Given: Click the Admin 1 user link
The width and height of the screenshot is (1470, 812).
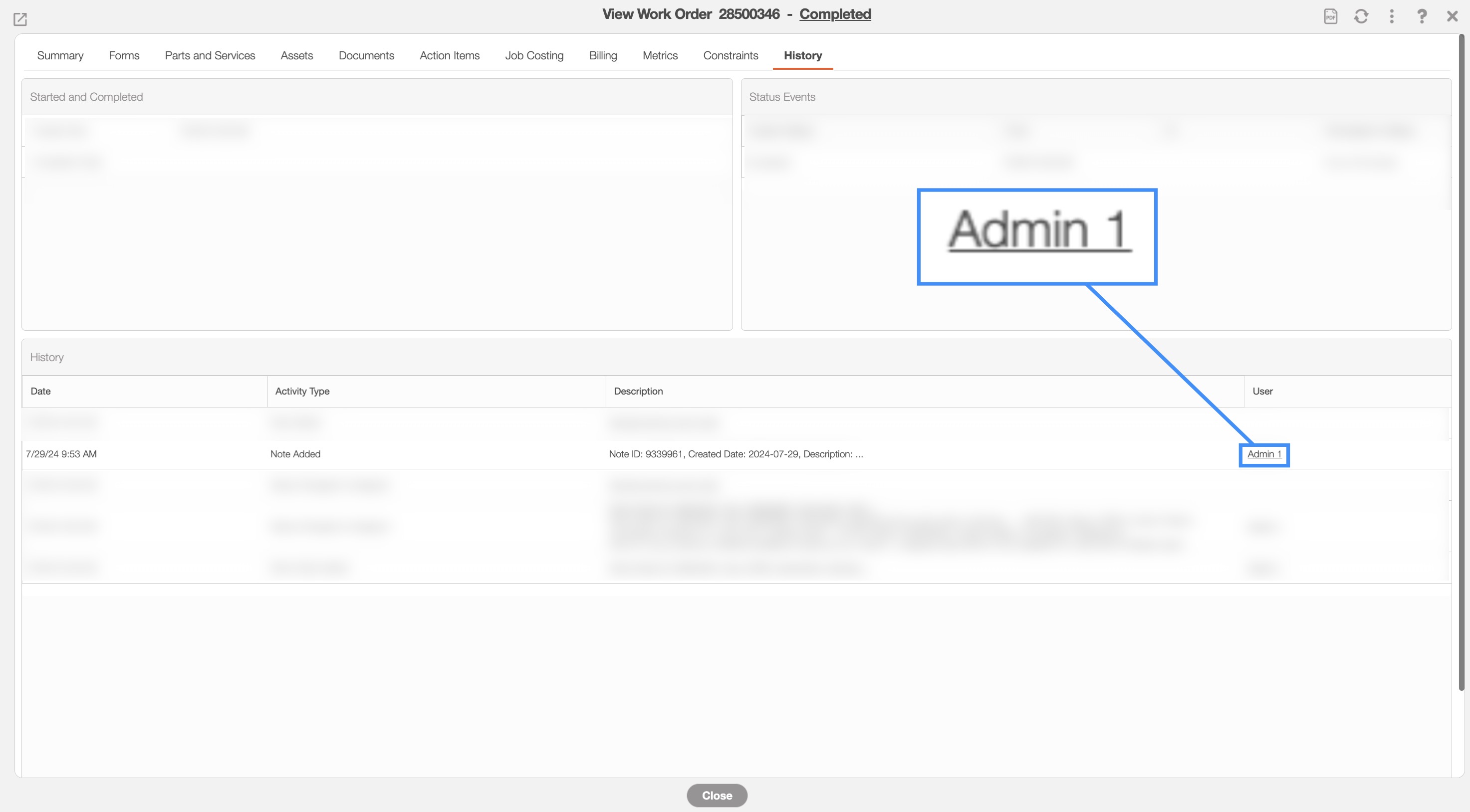Looking at the screenshot, I should (1264, 454).
